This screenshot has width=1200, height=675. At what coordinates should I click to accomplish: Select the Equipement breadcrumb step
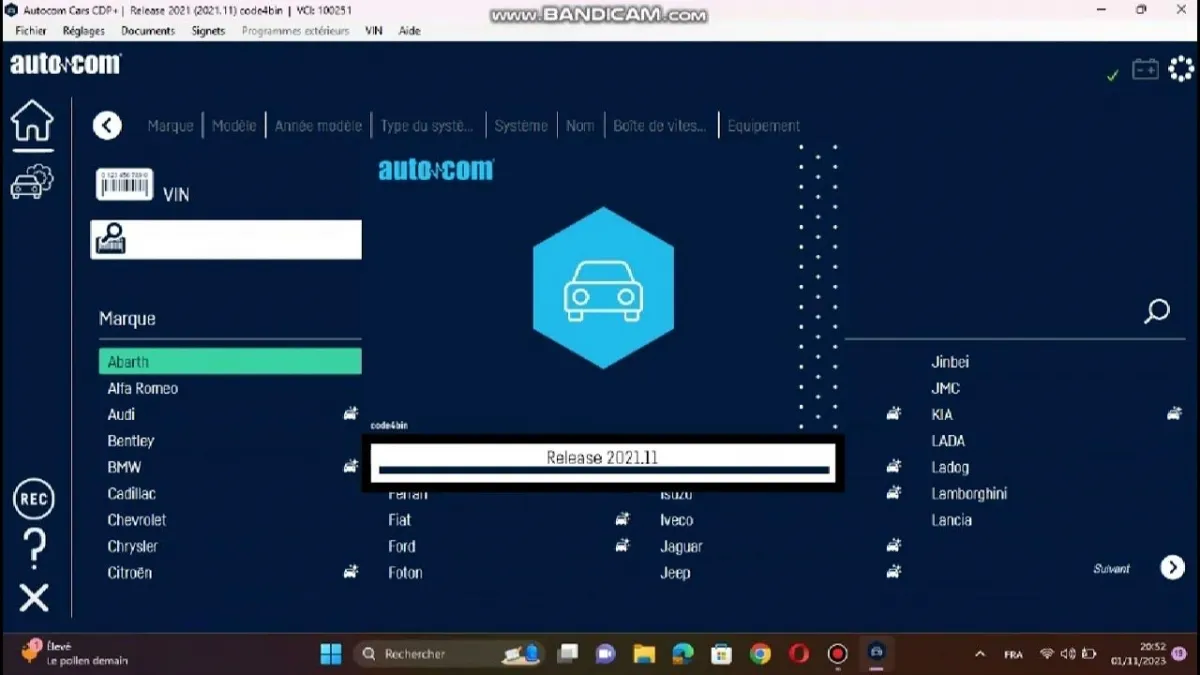[764, 126]
